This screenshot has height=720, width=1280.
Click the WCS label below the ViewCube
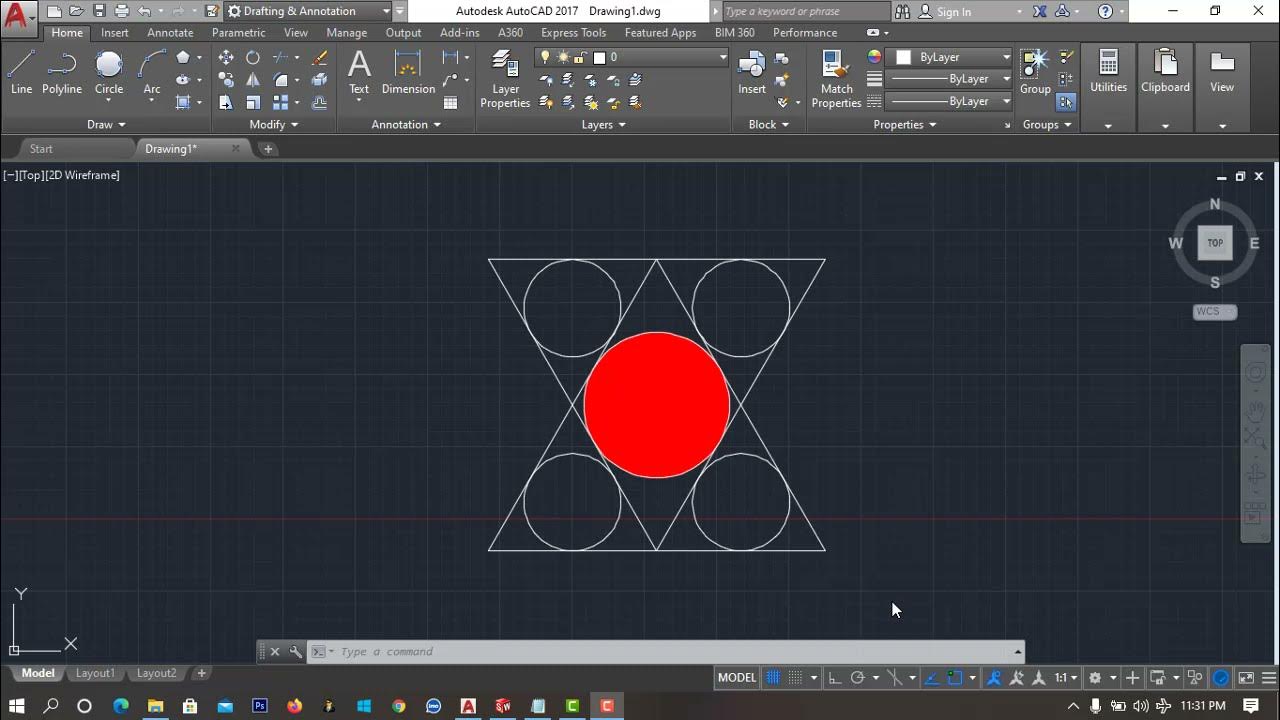point(1214,311)
